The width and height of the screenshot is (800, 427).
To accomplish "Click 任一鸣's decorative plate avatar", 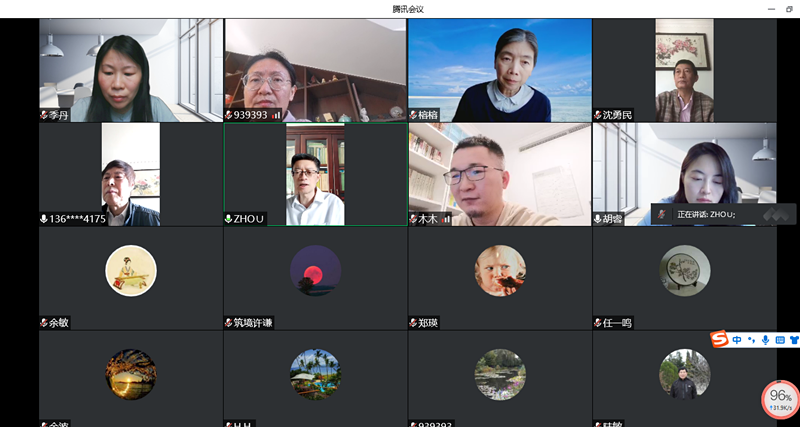I will coord(685,271).
